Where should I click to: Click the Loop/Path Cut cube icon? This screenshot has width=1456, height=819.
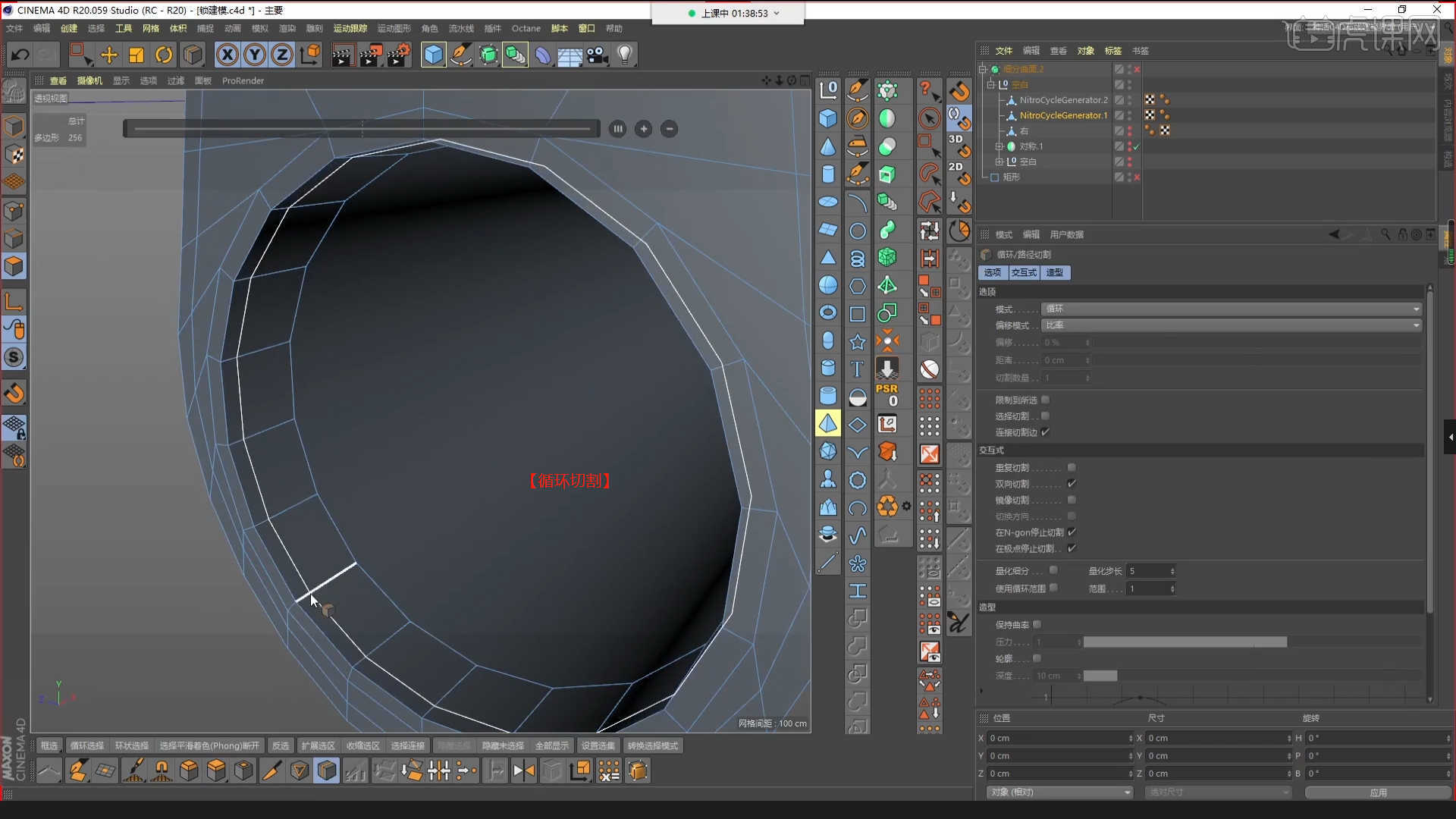327,771
